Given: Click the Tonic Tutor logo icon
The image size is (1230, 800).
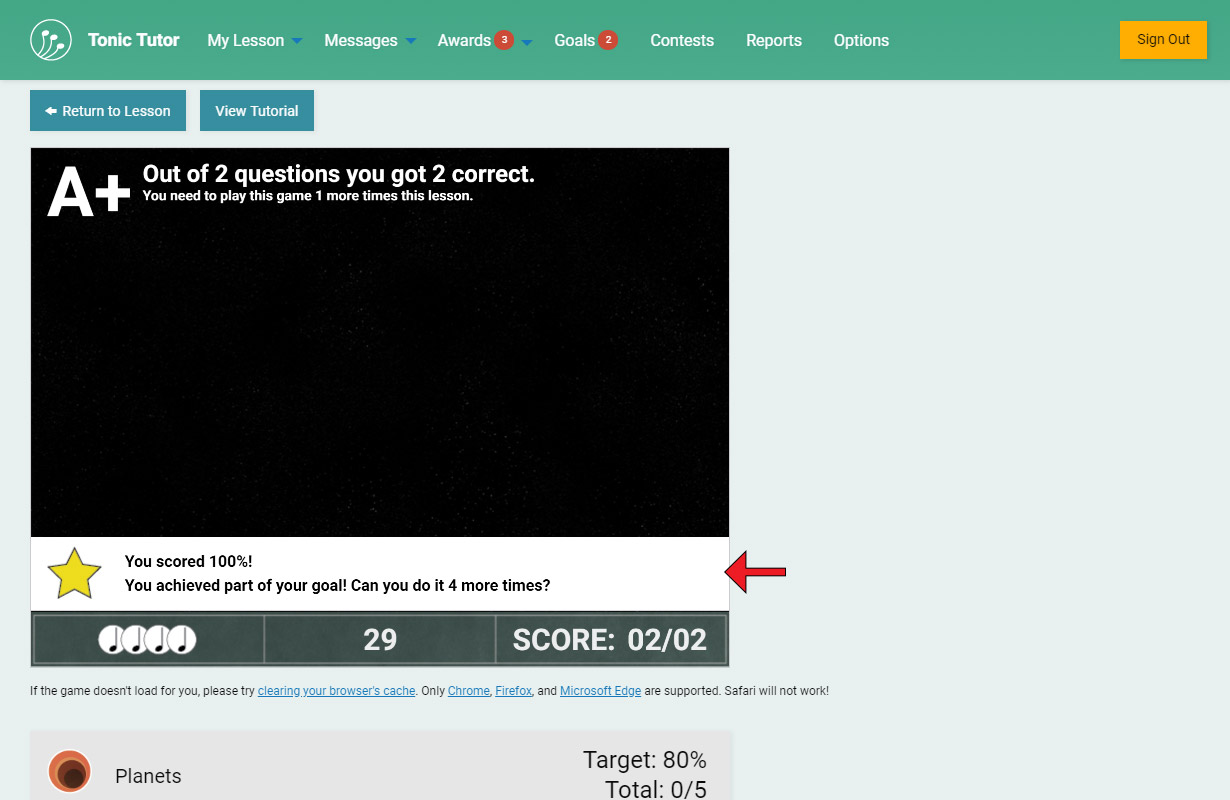Looking at the screenshot, I should [51, 40].
